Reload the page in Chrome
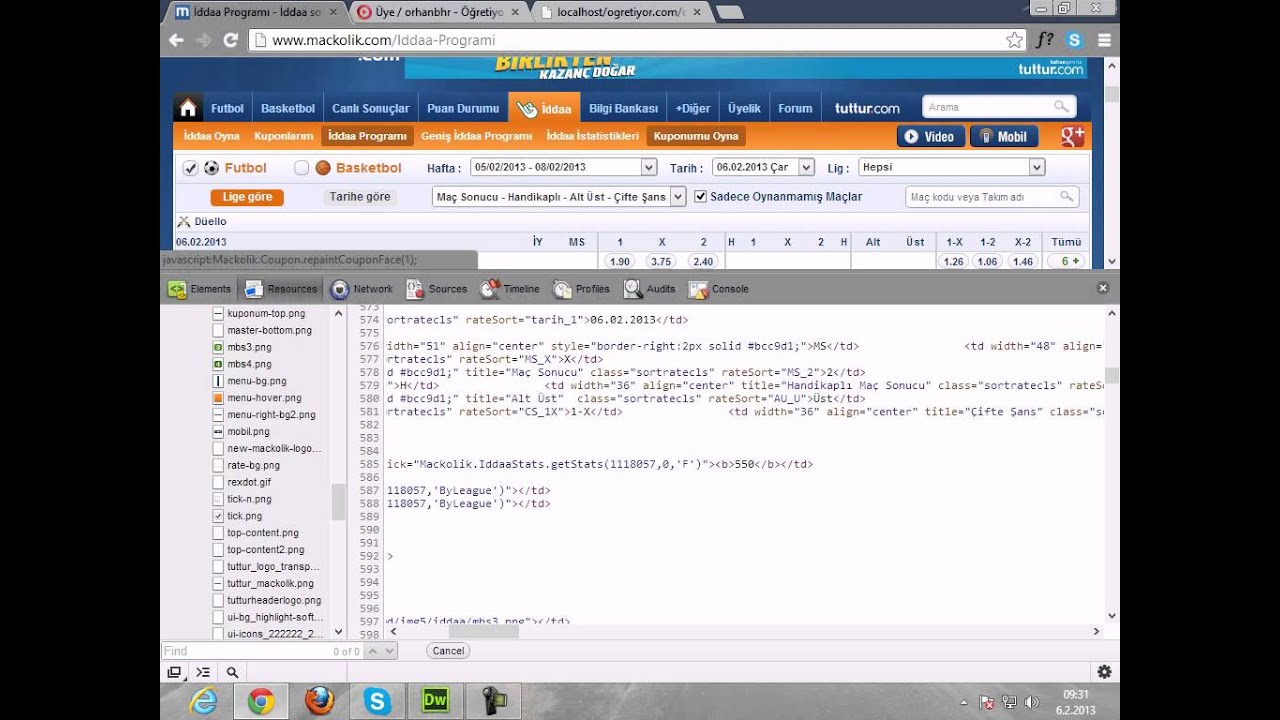Viewport: 1280px width, 720px height. [x=230, y=40]
